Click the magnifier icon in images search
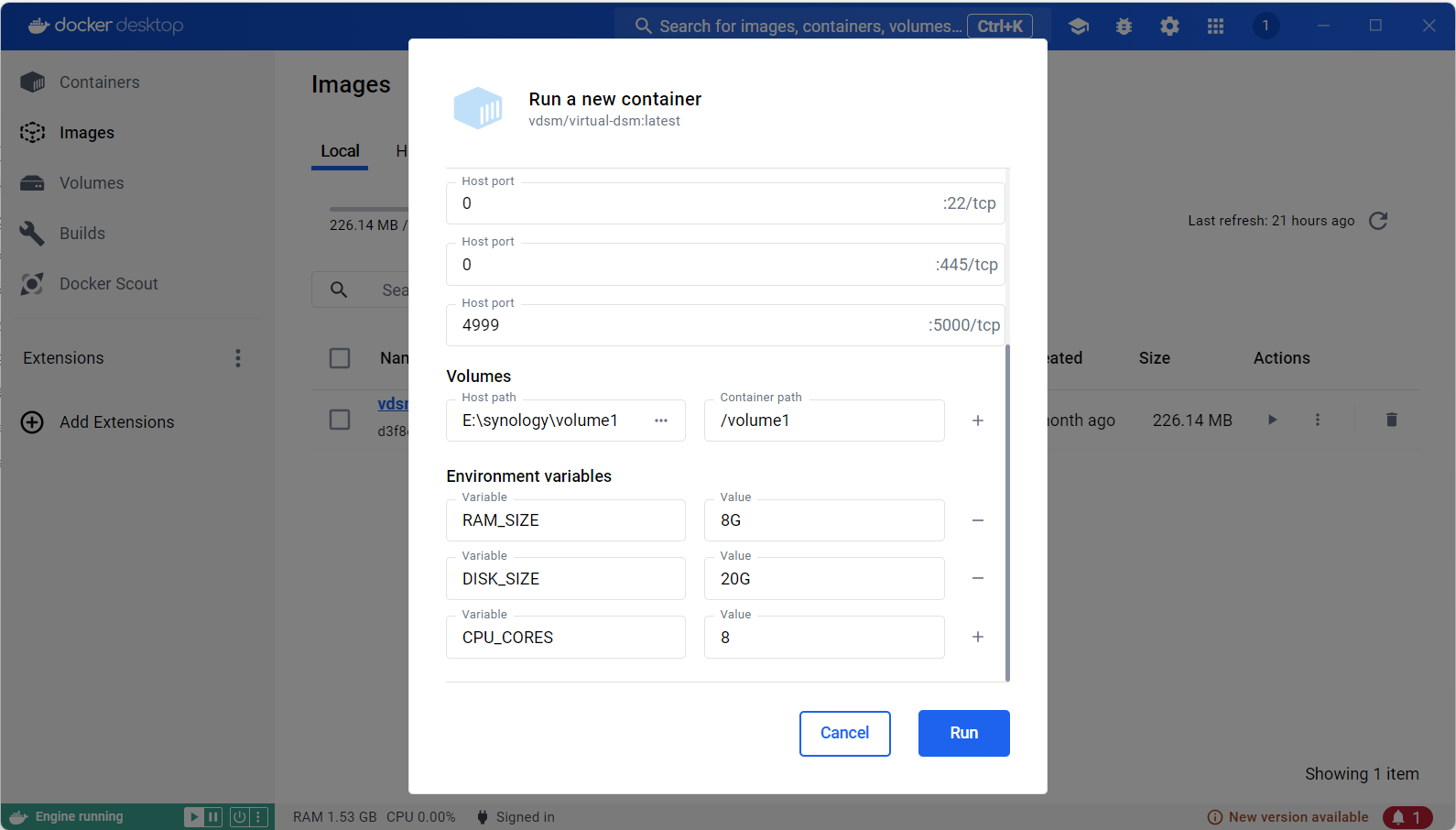 point(339,289)
